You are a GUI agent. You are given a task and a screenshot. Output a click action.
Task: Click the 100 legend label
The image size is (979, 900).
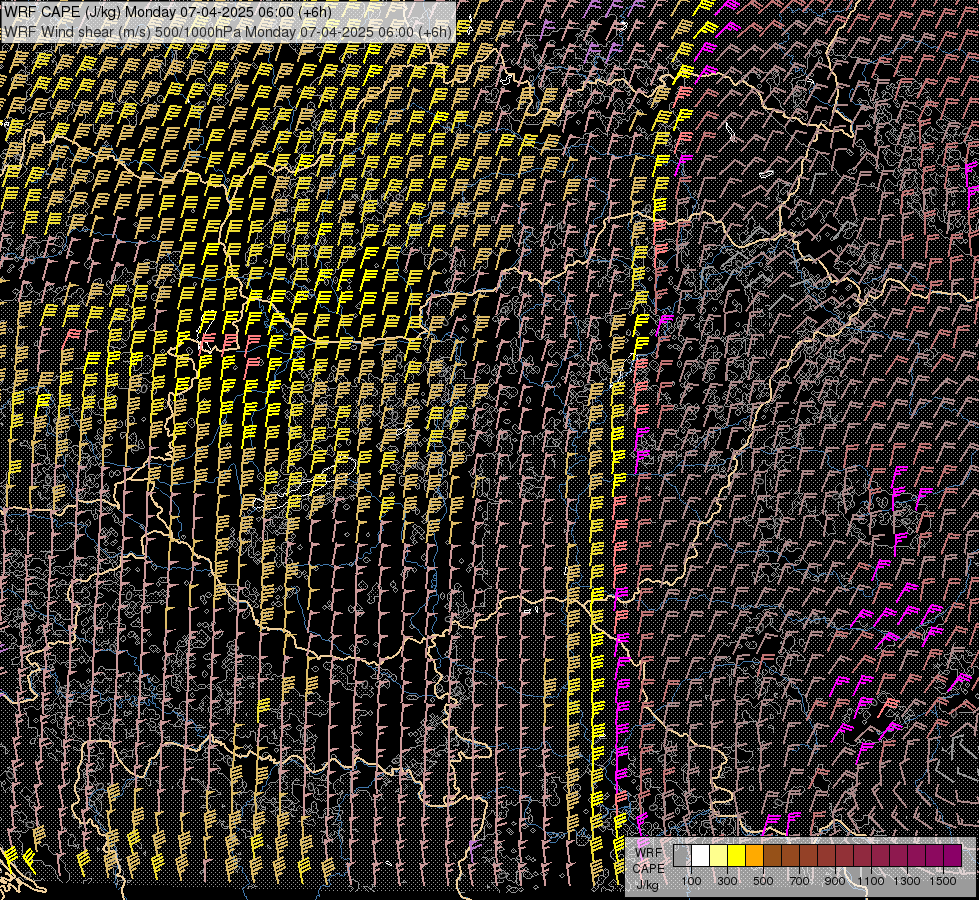[691, 881]
